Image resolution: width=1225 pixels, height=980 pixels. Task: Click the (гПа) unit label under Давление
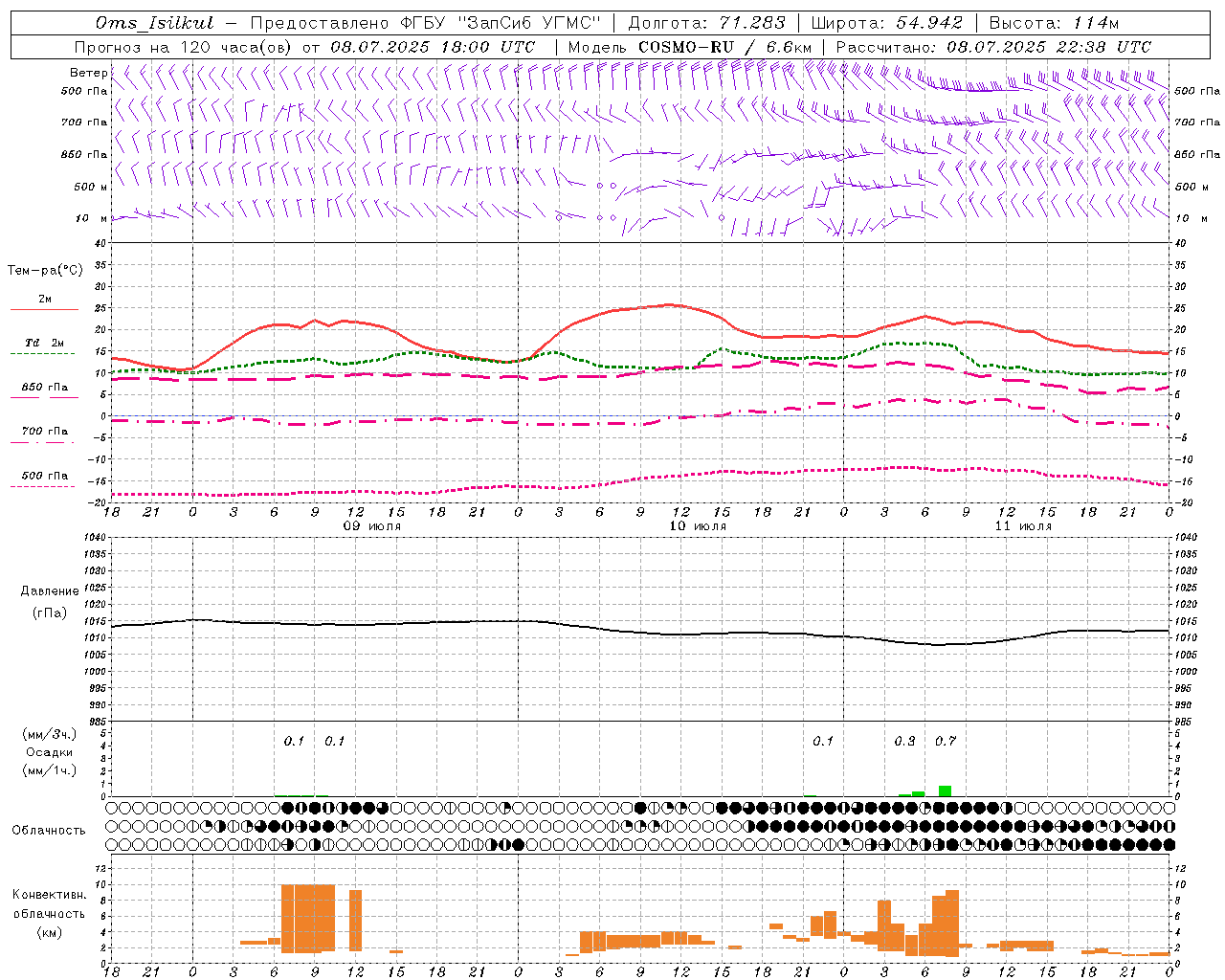(50, 613)
